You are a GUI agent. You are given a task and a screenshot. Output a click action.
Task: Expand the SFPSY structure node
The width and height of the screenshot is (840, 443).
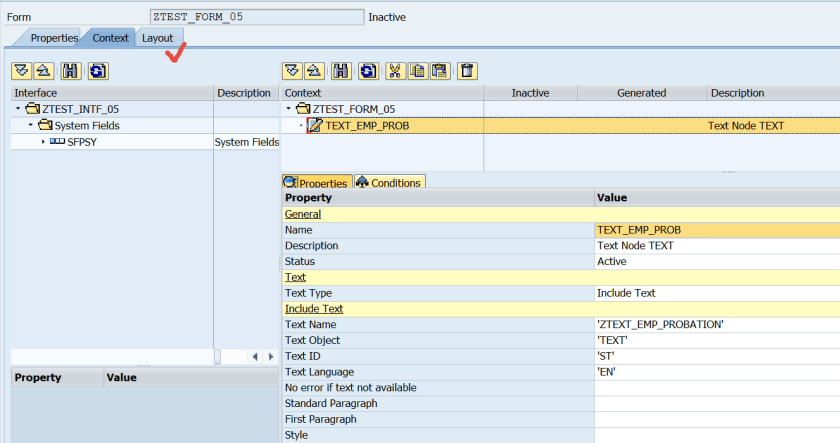pos(43,143)
